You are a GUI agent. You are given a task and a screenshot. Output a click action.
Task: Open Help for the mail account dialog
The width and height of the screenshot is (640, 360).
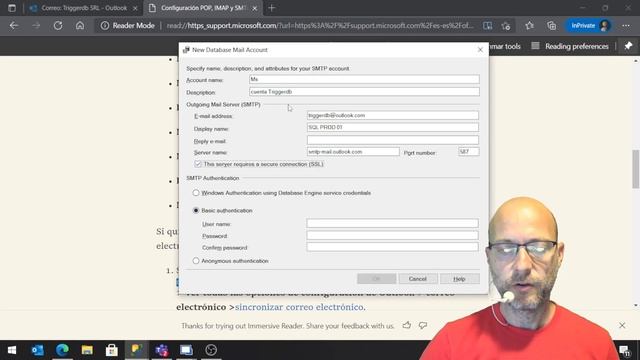pyautogui.click(x=460, y=279)
